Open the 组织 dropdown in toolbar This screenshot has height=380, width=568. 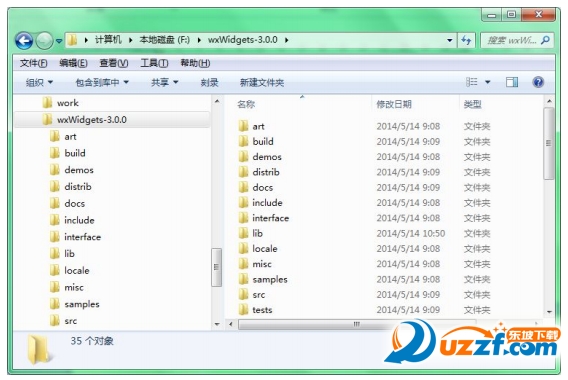39,83
